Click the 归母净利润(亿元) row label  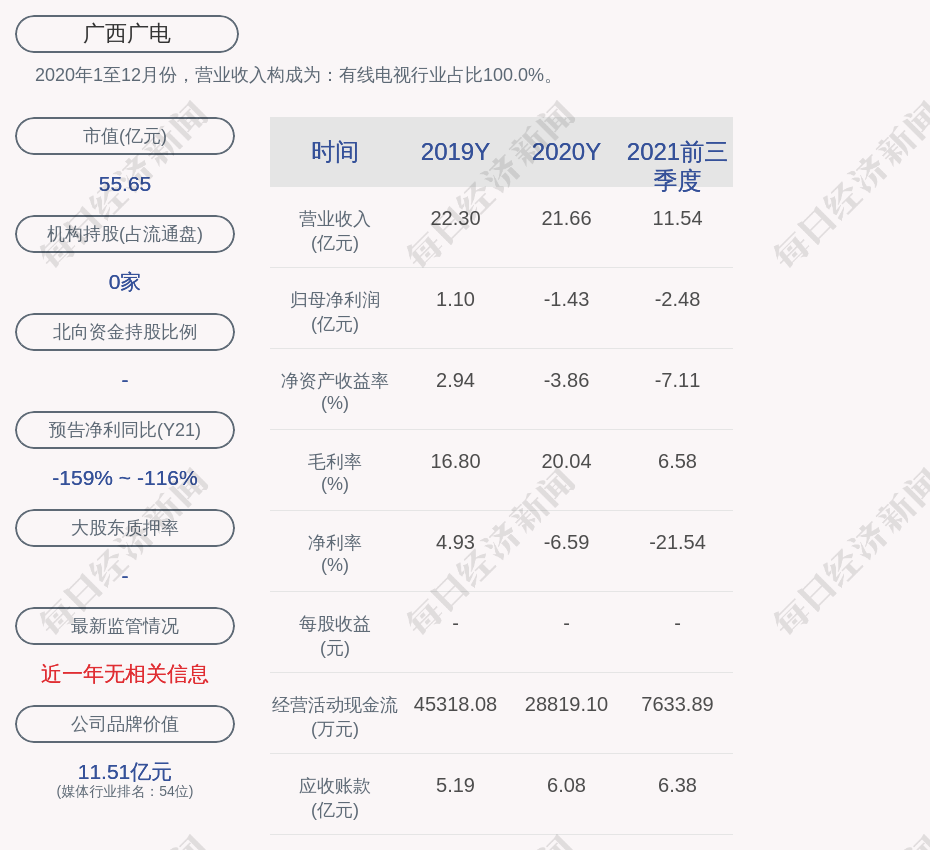[335, 312]
